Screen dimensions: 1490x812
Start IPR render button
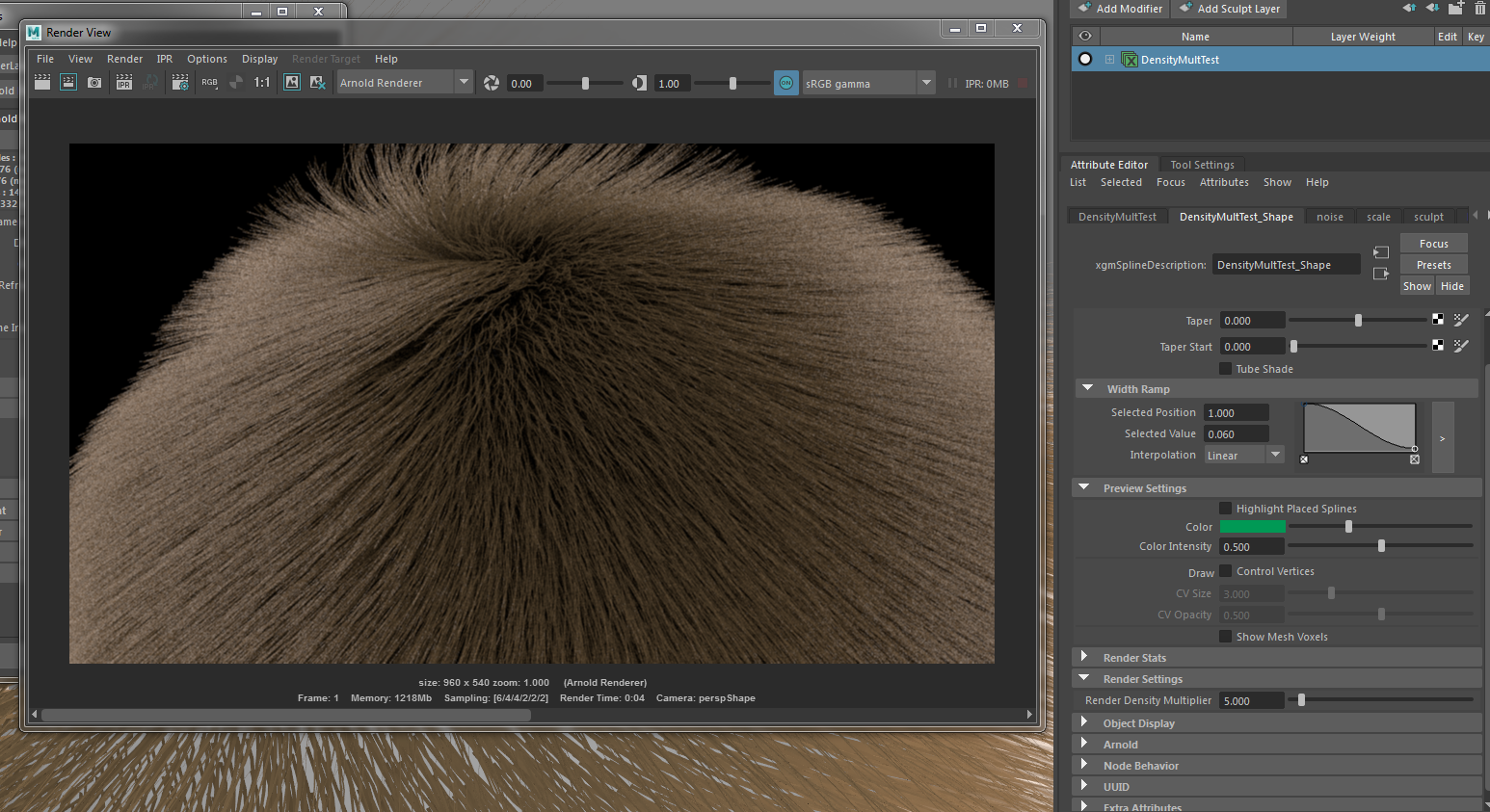pos(124,83)
